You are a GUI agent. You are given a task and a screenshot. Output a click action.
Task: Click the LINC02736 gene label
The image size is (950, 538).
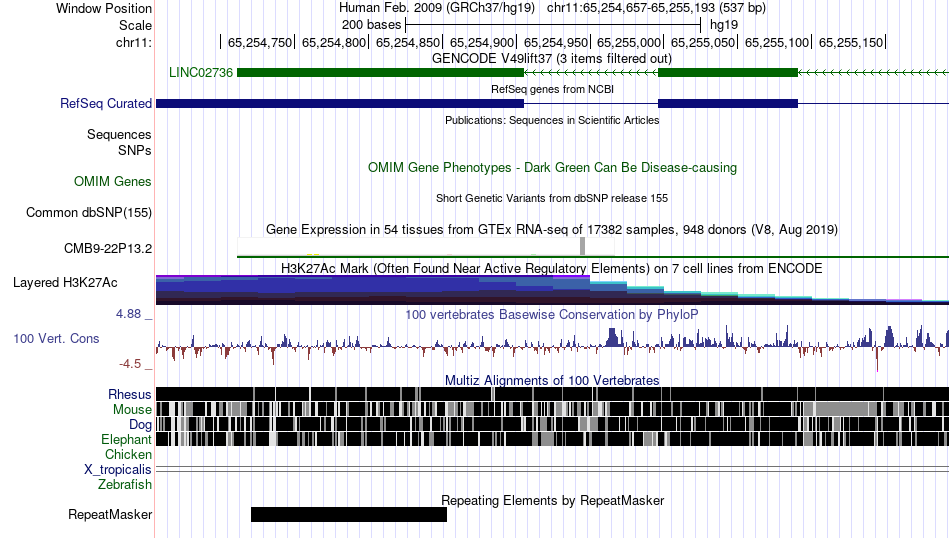201,73
